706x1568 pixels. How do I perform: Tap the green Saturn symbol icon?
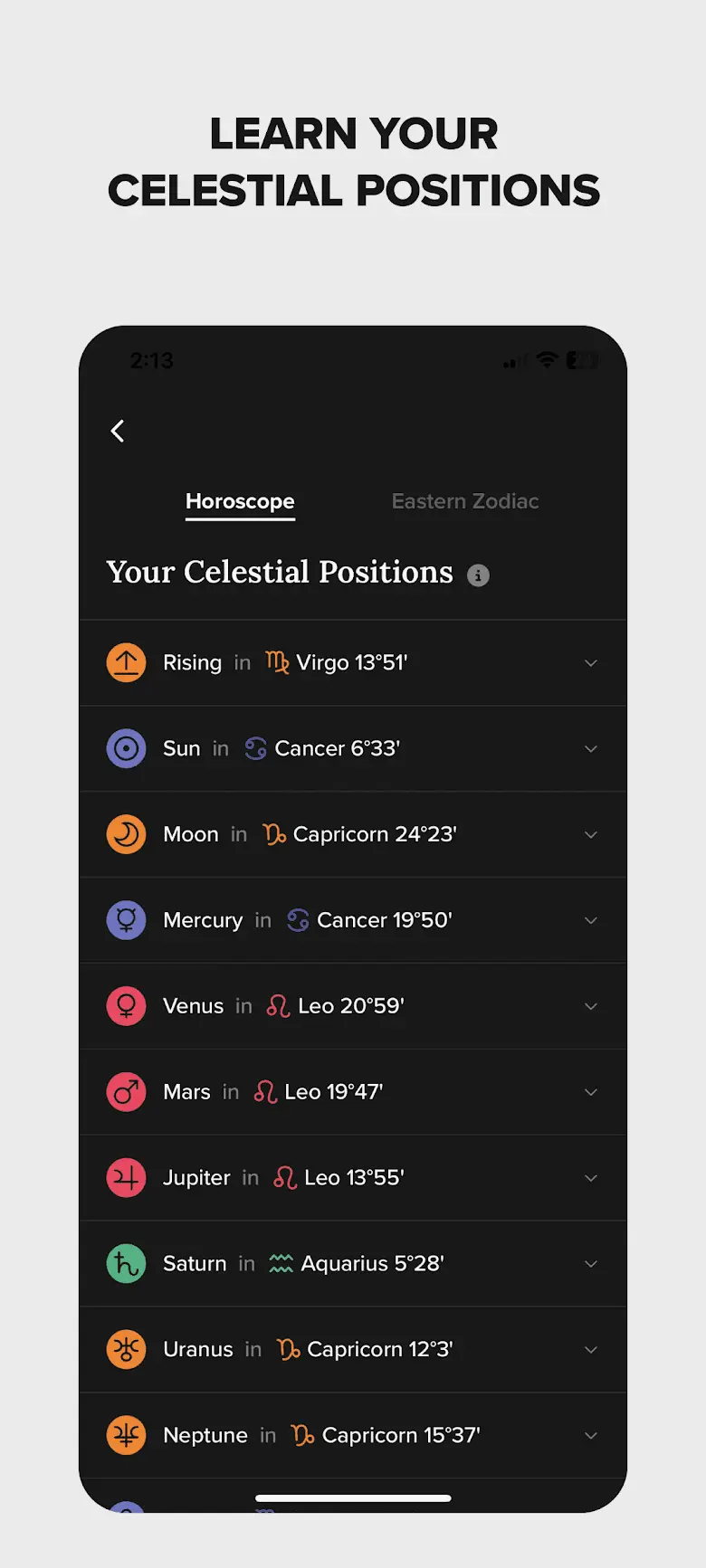click(x=127, y=1263)
